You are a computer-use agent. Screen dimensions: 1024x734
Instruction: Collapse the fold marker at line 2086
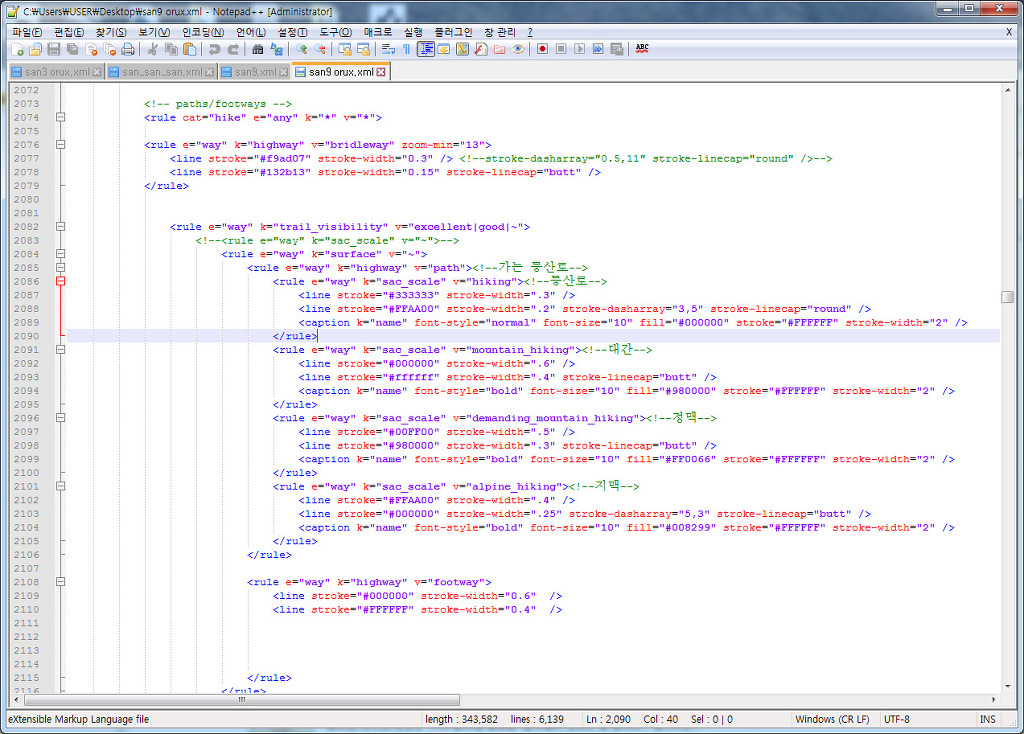tap(60, 282)
